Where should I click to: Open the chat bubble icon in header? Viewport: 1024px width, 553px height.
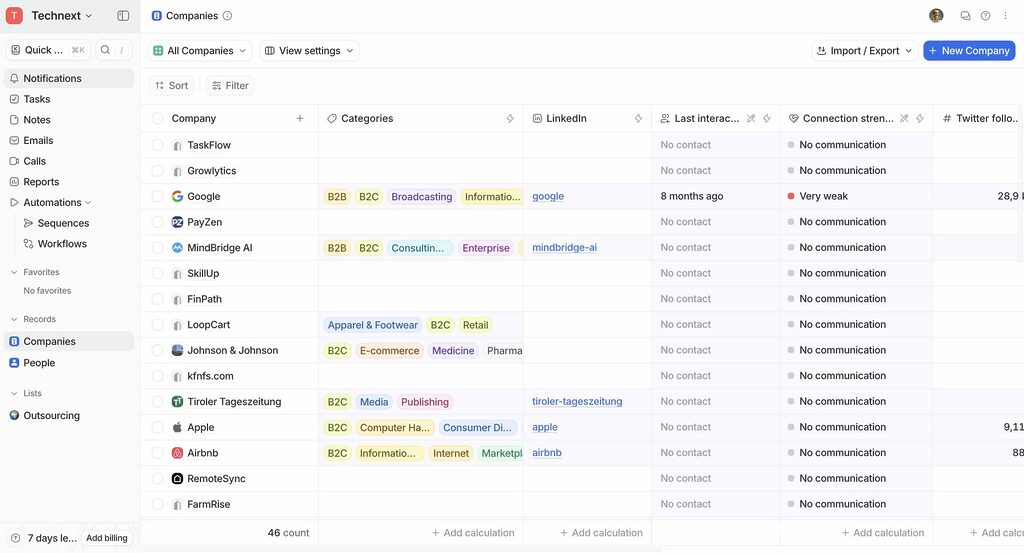(x=965, y=16)
